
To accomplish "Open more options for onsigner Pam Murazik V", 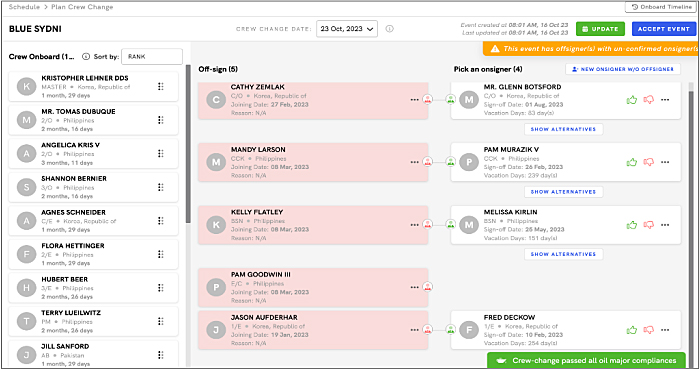I will tap(665, 162).
